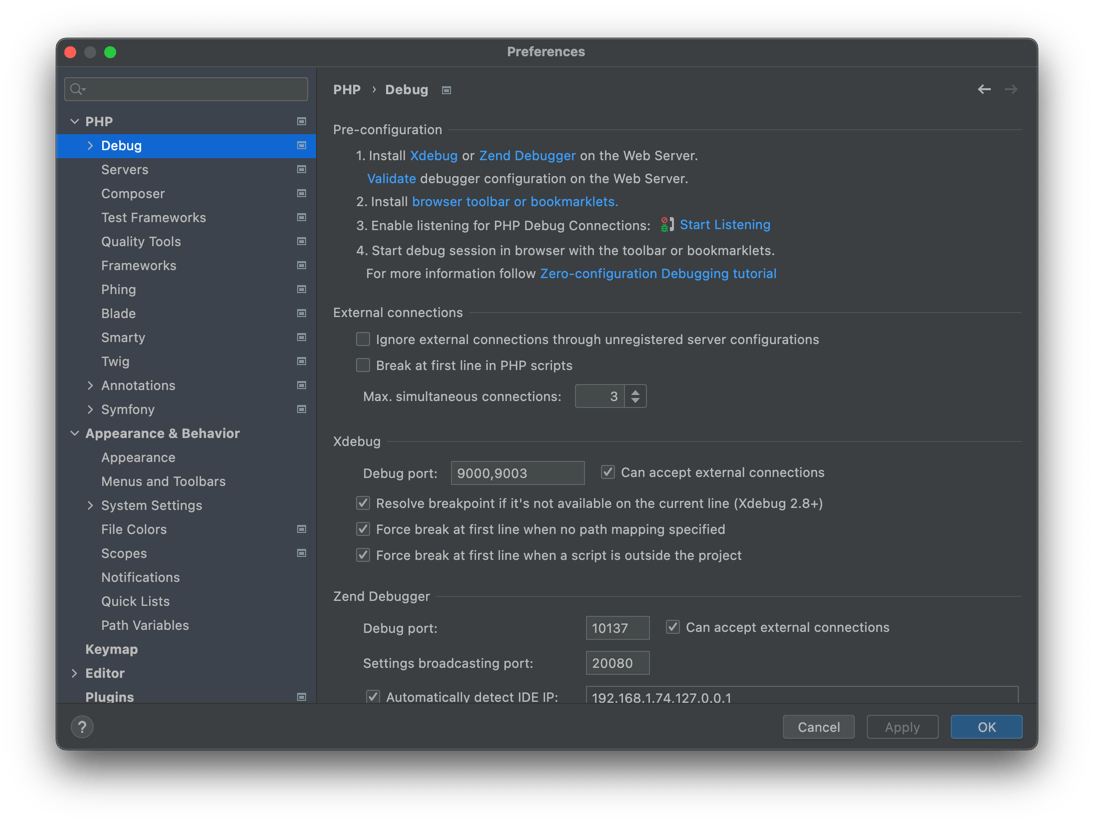Open the Zero-configuration Debugging tutorial link
The height and width of the screenshot is (824, 1094).
(x=658, y=273)
